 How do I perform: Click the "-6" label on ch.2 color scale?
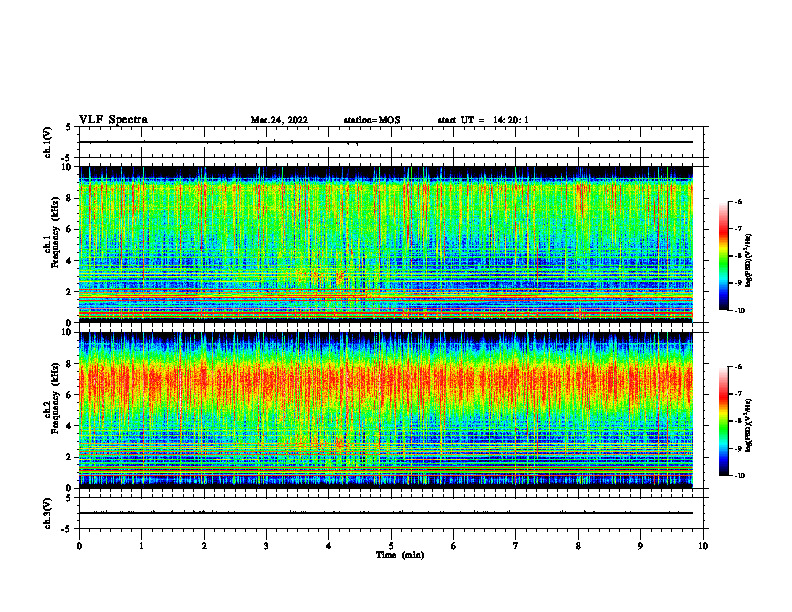click(738, 367)
